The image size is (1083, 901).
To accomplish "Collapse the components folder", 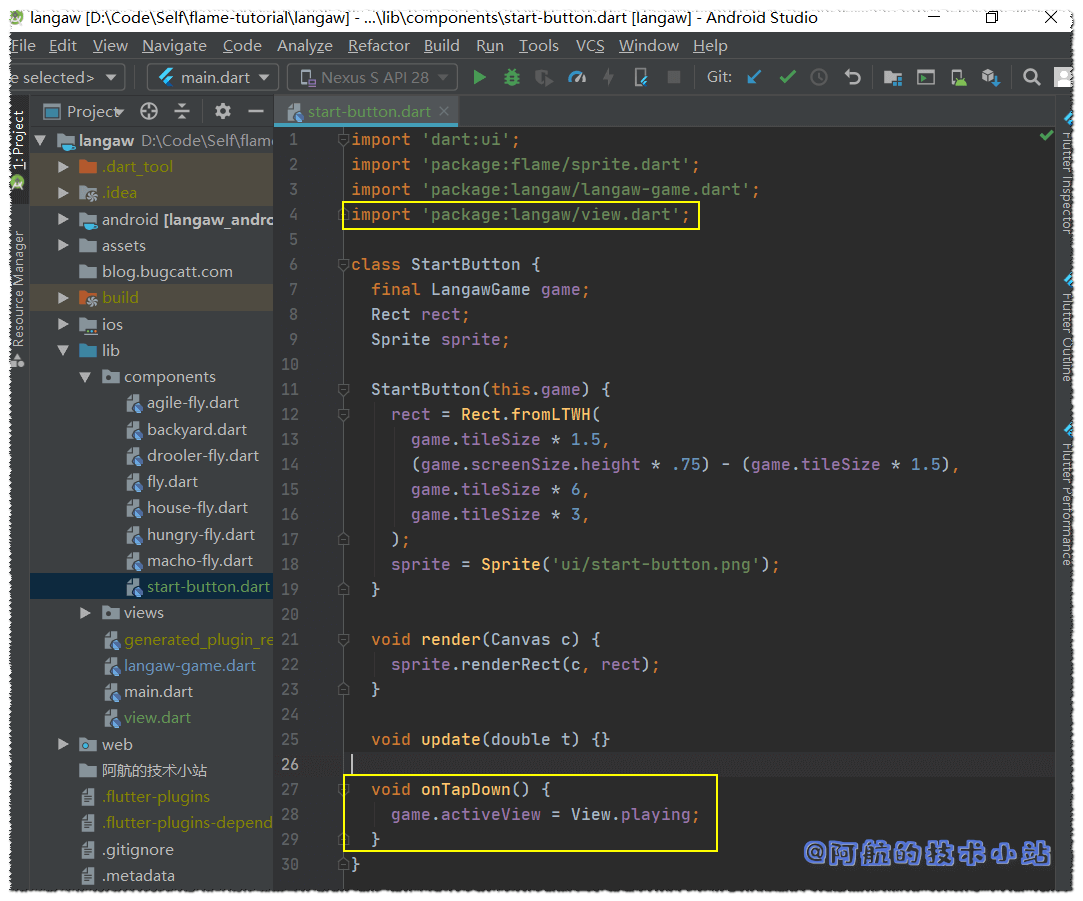I will click(86, 377).
